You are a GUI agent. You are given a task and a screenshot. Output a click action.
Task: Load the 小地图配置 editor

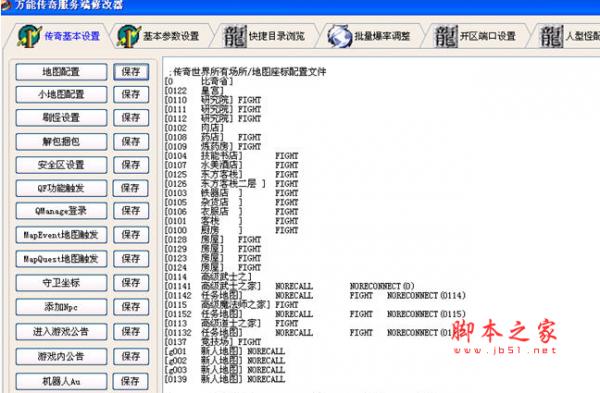tap(61, 95)
